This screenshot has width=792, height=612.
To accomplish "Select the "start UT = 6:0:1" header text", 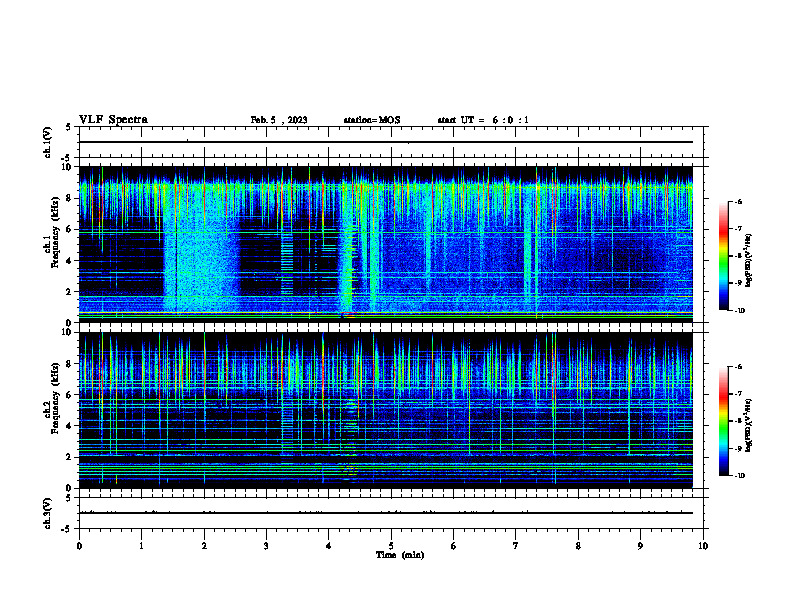I will [483, 120].
